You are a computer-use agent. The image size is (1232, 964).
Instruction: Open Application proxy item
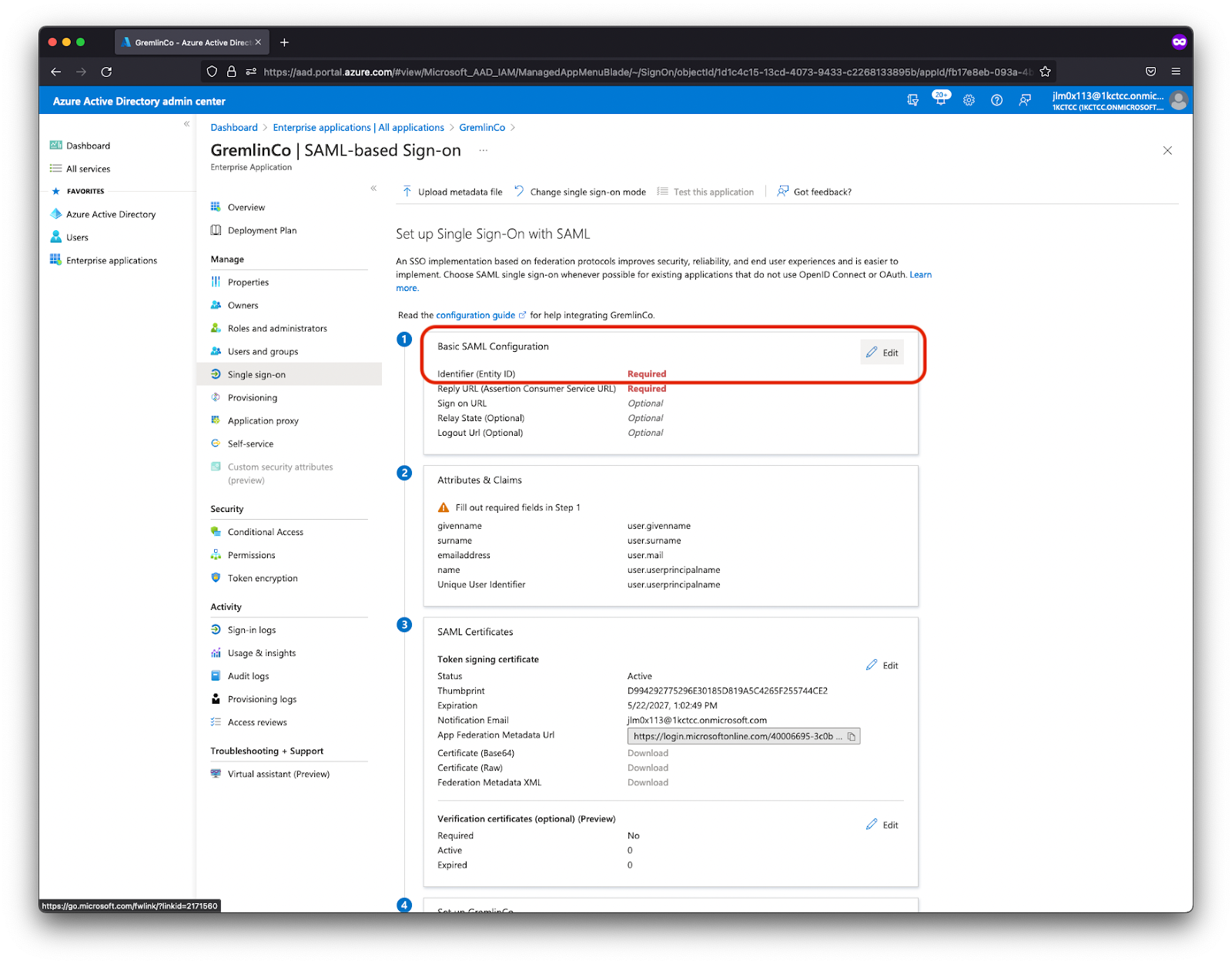263,421
